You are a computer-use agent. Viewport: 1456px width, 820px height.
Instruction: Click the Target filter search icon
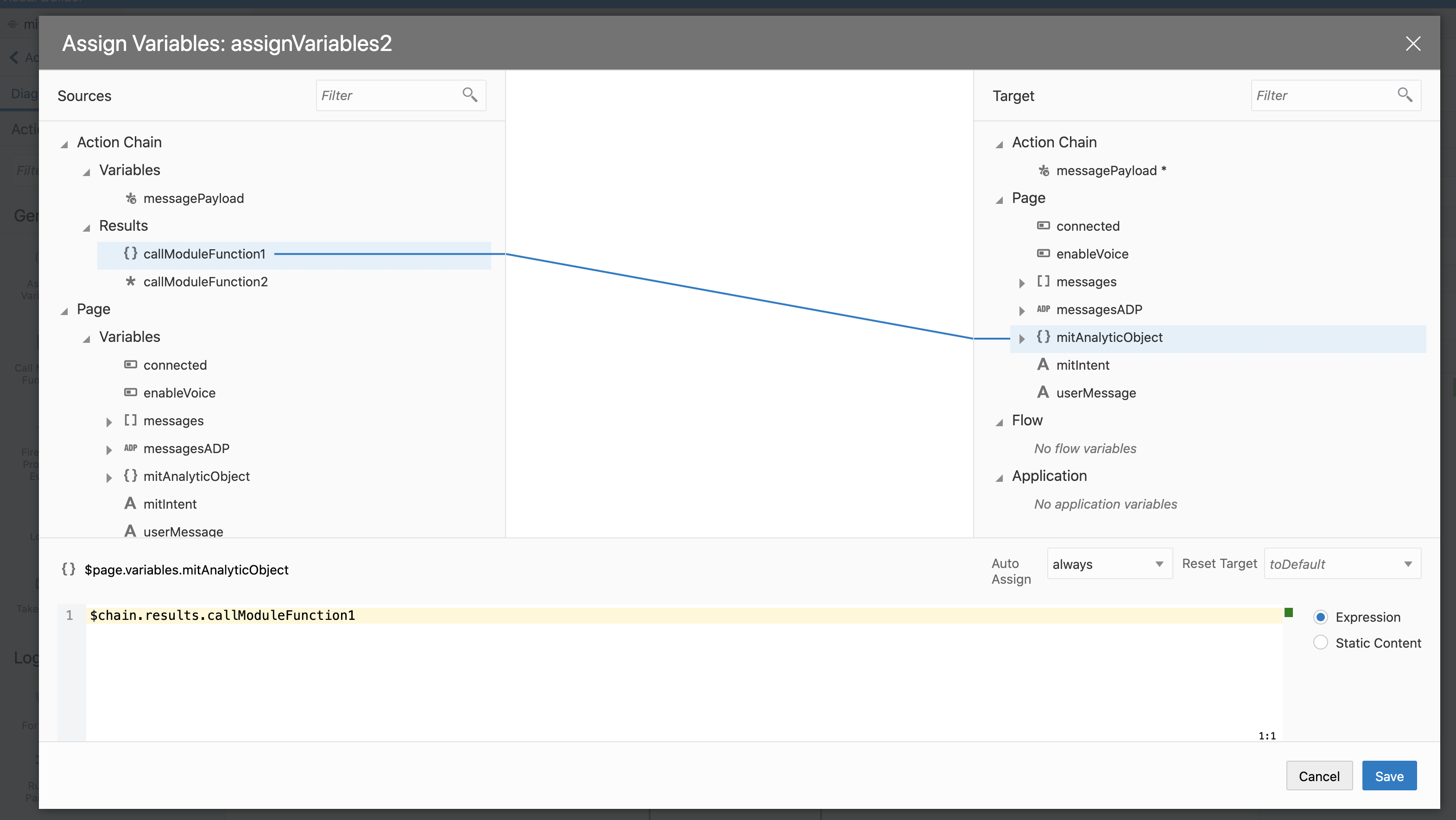point(1405,95)
